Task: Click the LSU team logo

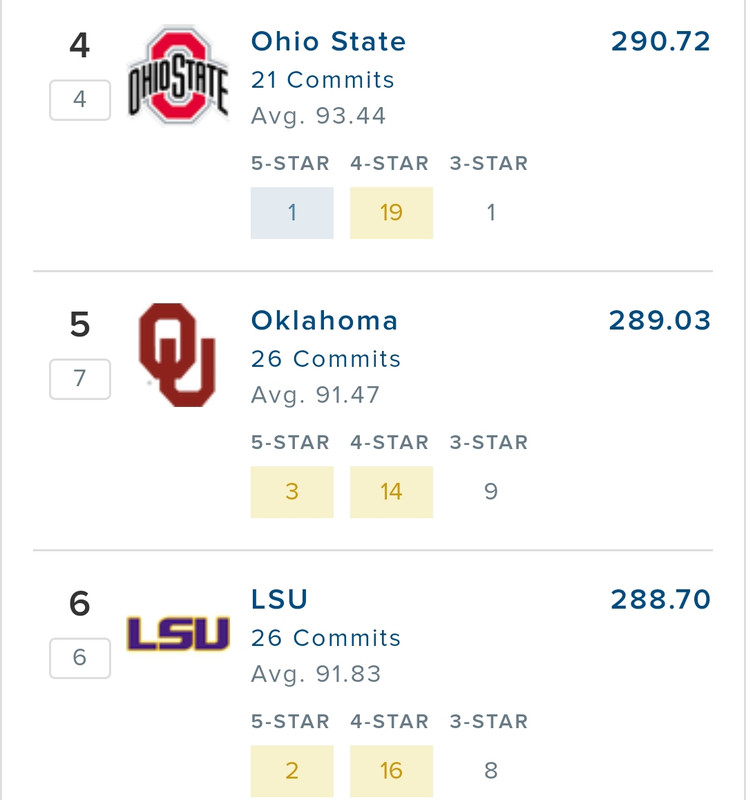Action: (178, 634)
